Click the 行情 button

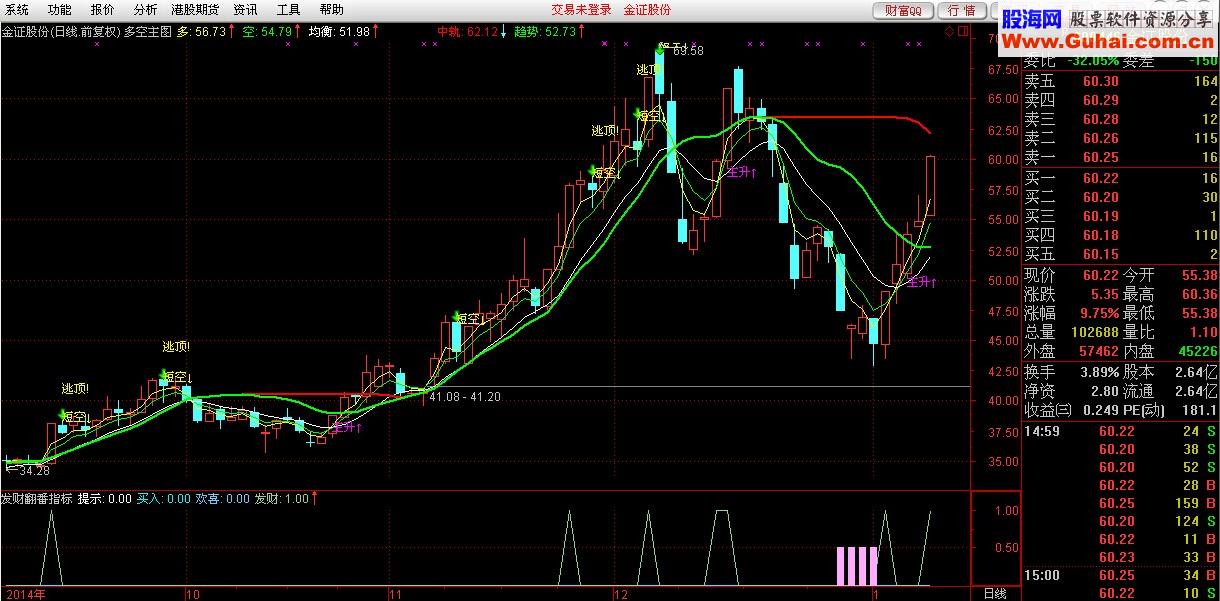961,10
